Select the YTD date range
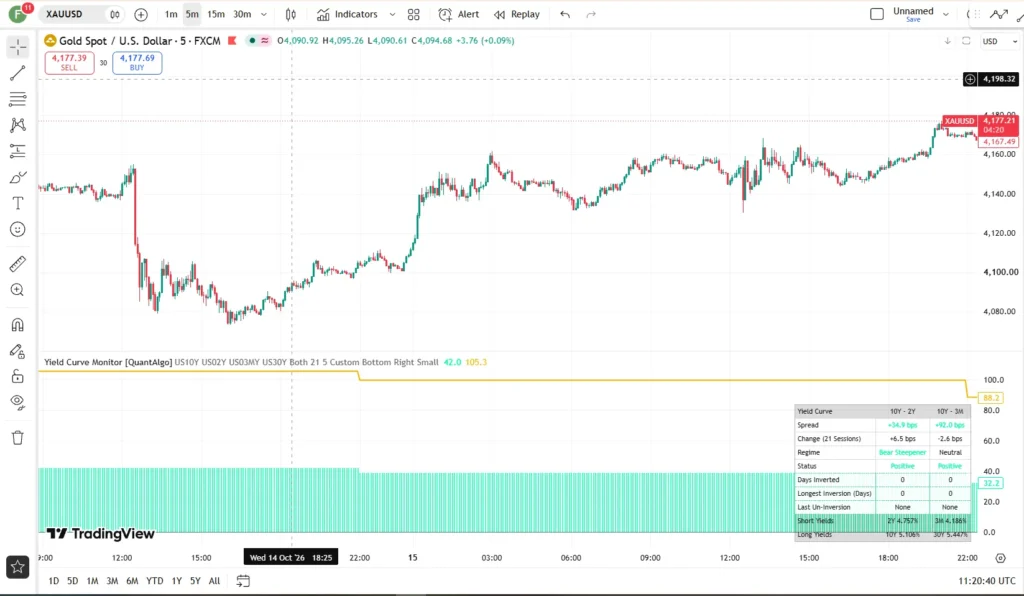Image resolution: width=1024 pixels, height=596 pixels. [x=155, y=580]
